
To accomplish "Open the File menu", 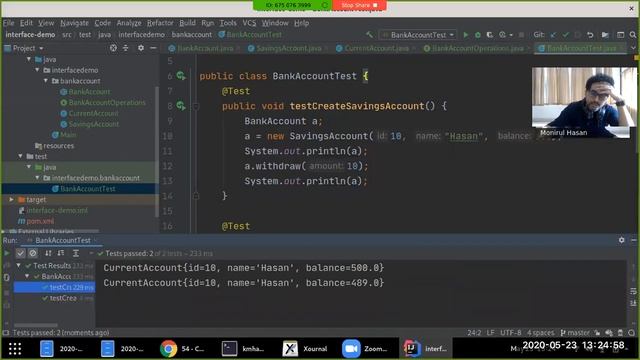I will click(x=9, y=23).
